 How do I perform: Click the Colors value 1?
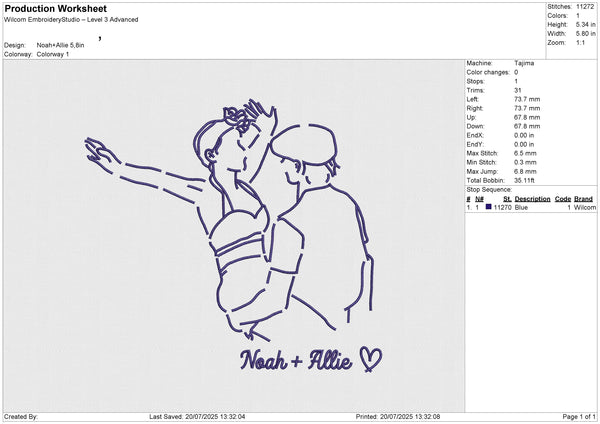578,16
